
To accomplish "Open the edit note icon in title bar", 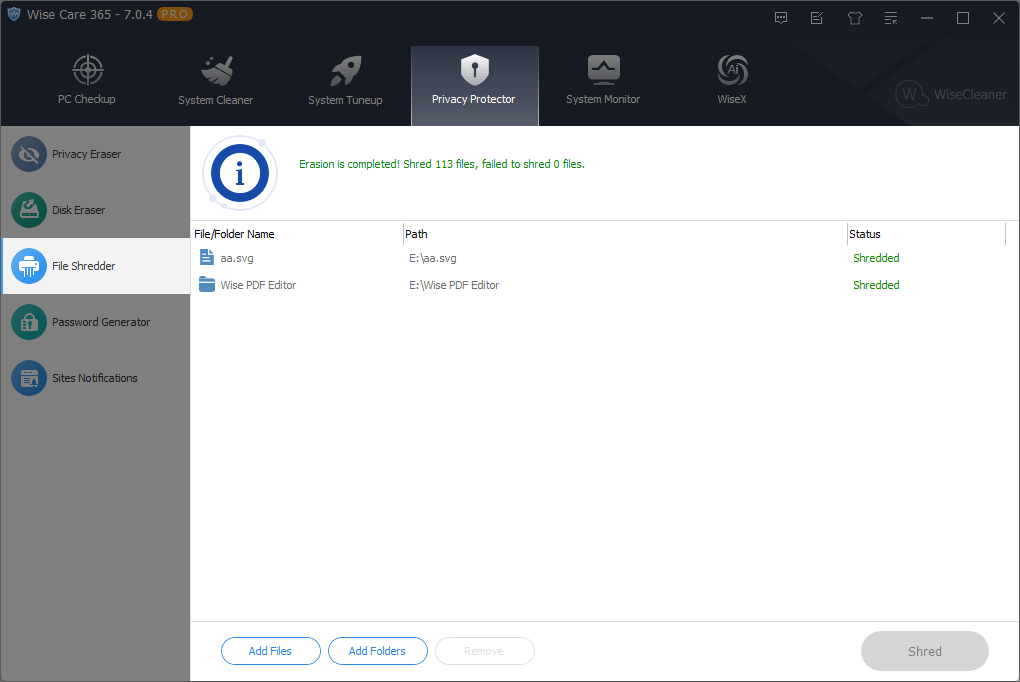I will point(817,18).
